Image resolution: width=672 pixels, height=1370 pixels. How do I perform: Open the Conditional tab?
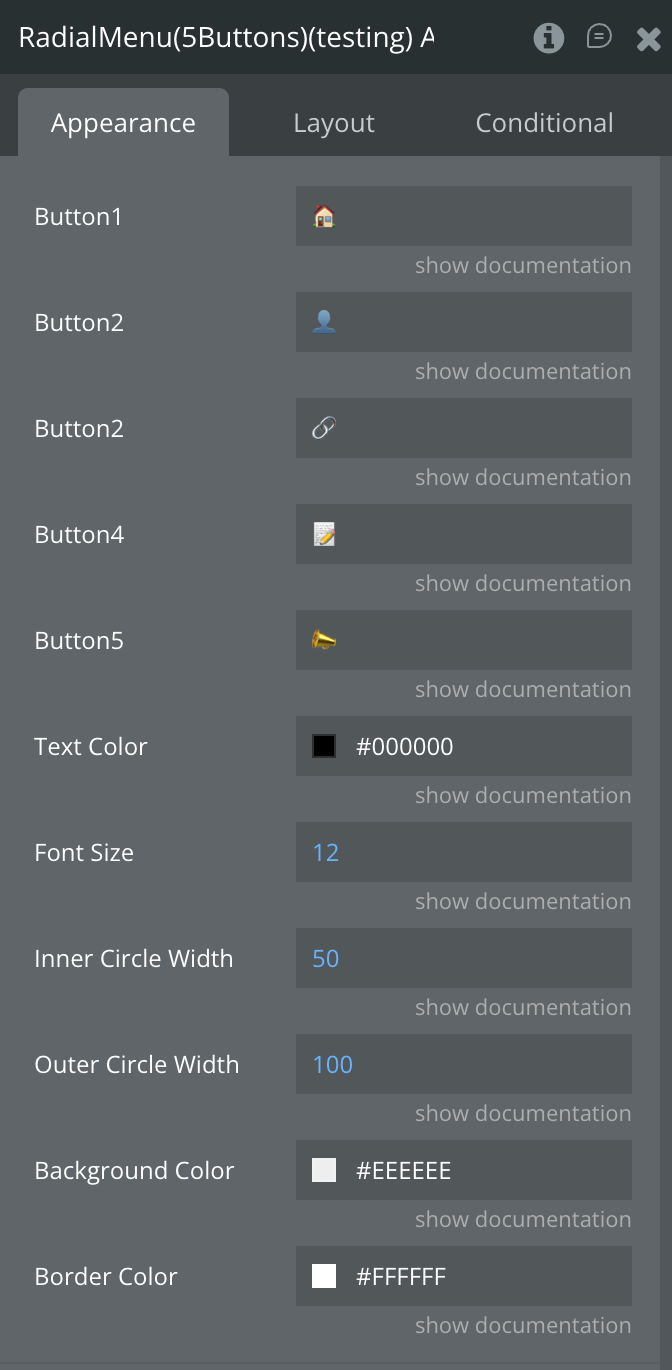point(544,123)
